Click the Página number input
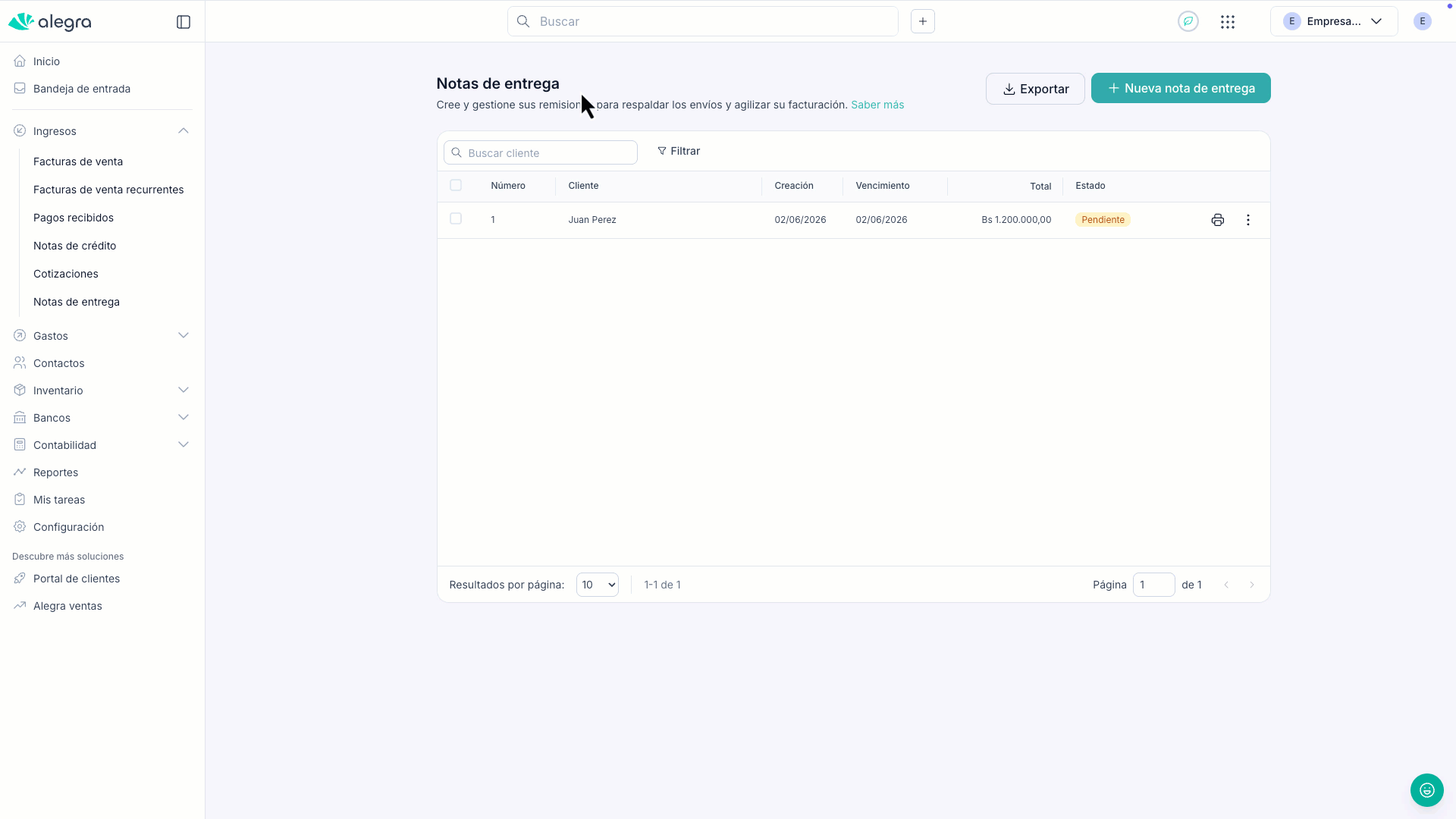The height and width of the screenshot is (819, 1456). tap(1154, 585)
